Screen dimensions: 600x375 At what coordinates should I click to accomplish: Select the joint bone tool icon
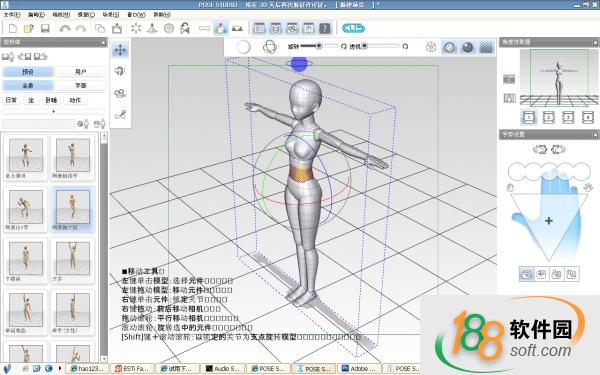(x=120, y=114)
